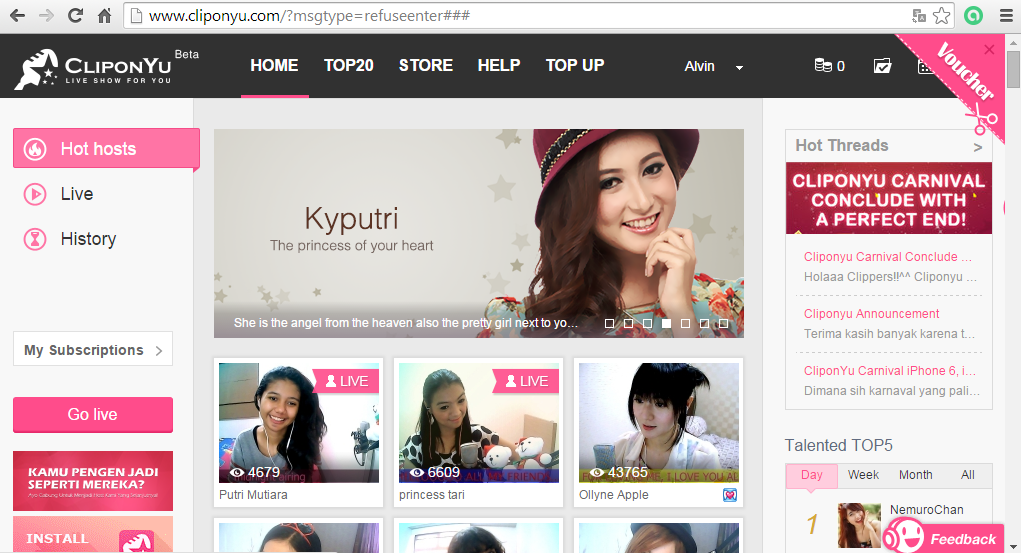Open NemuroChan profile name

click(927, 510)
